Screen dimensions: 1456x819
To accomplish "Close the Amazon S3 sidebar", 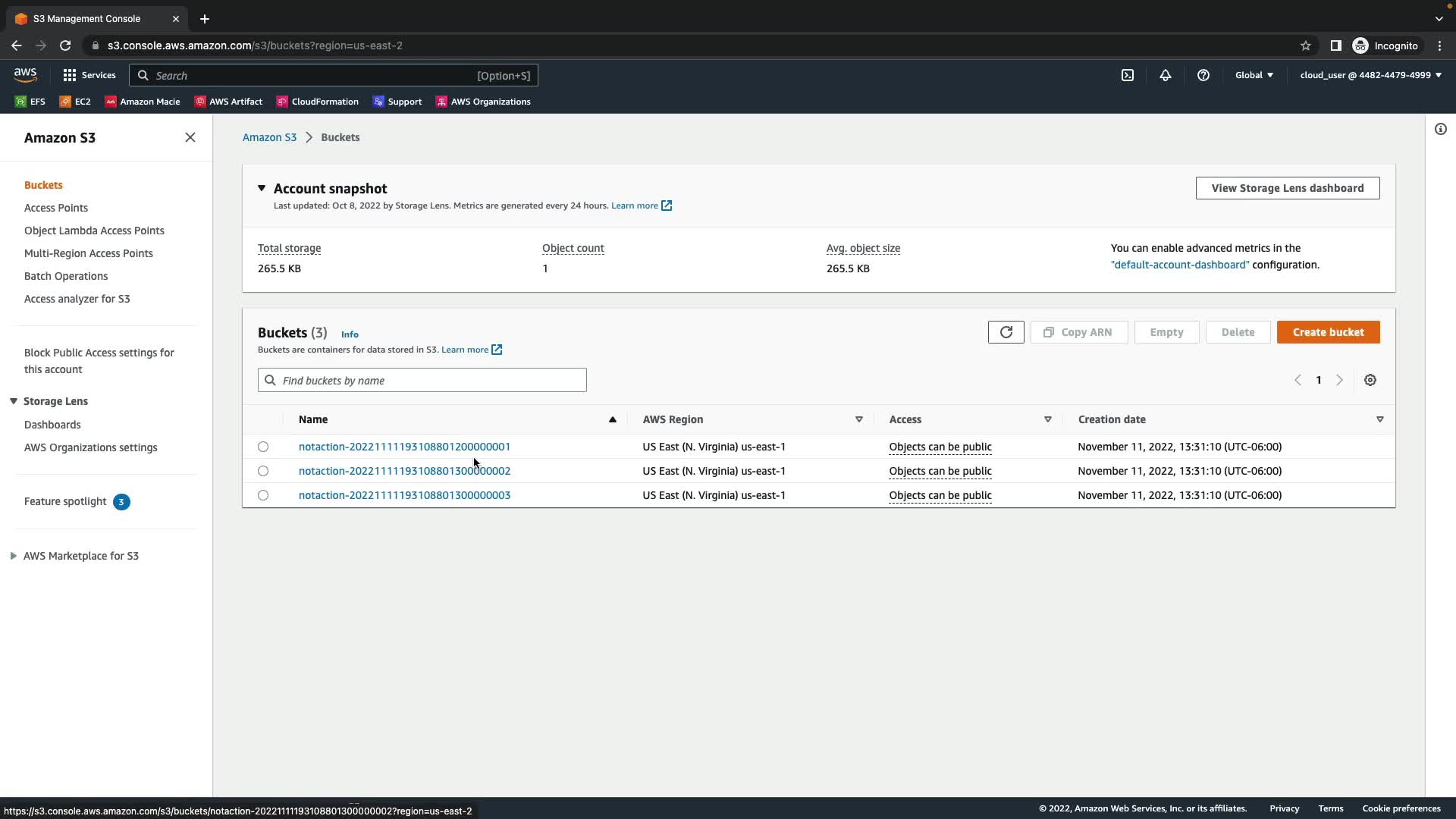I will [190, 137].
